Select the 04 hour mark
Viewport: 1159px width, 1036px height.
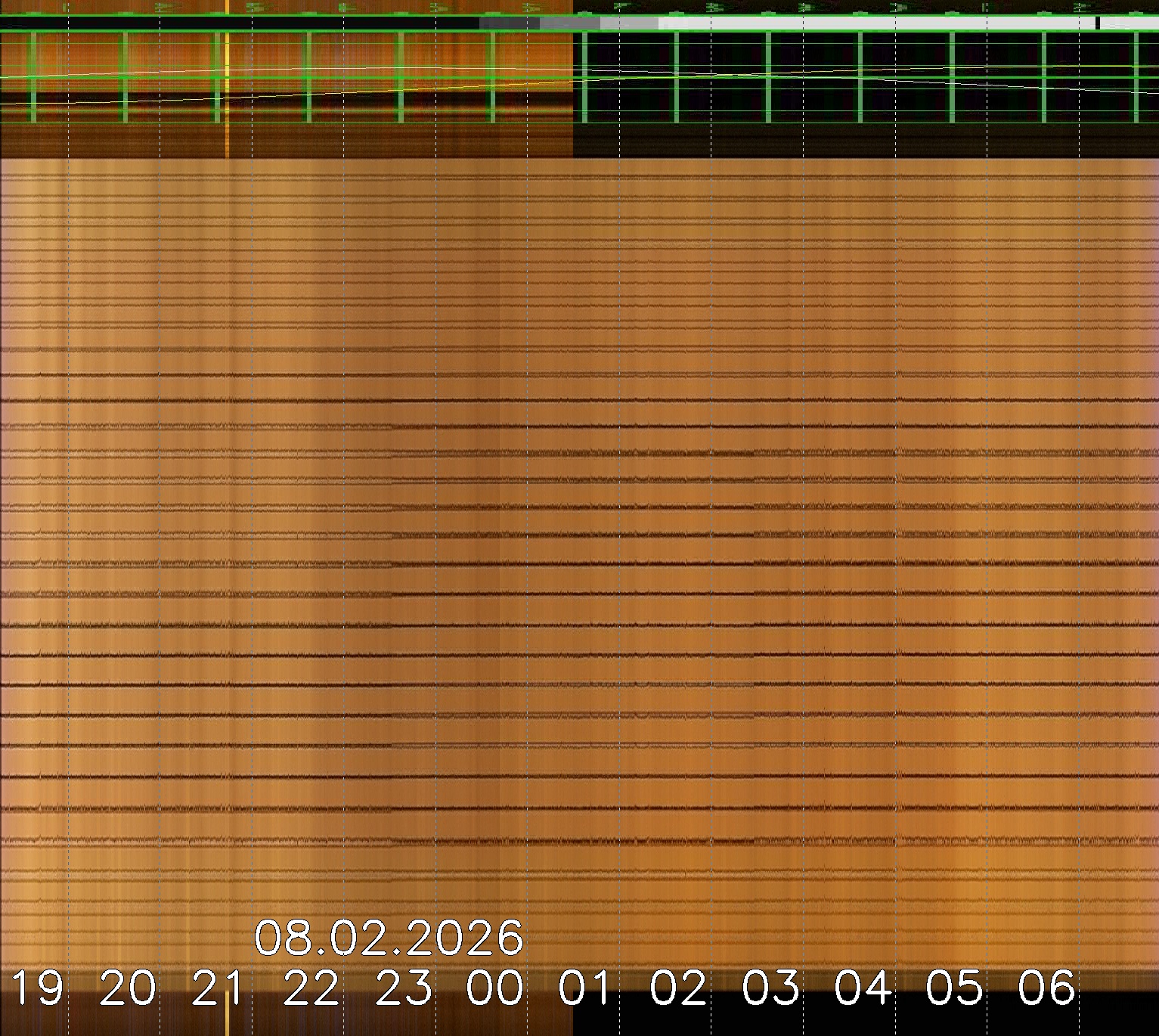point(863,988)
